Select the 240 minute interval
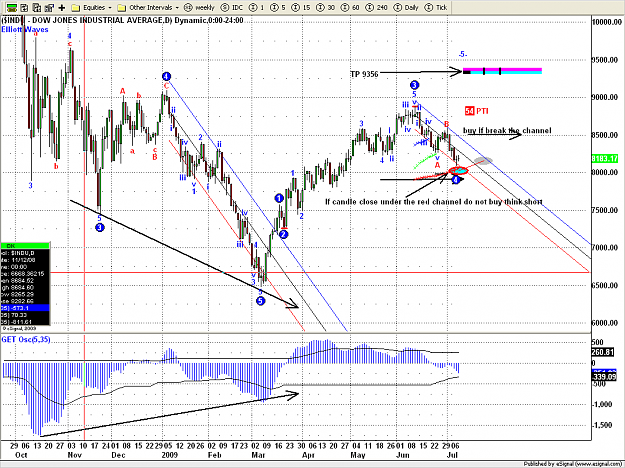The height and width of the screenshot is (468, 625). tap(376, 8)
